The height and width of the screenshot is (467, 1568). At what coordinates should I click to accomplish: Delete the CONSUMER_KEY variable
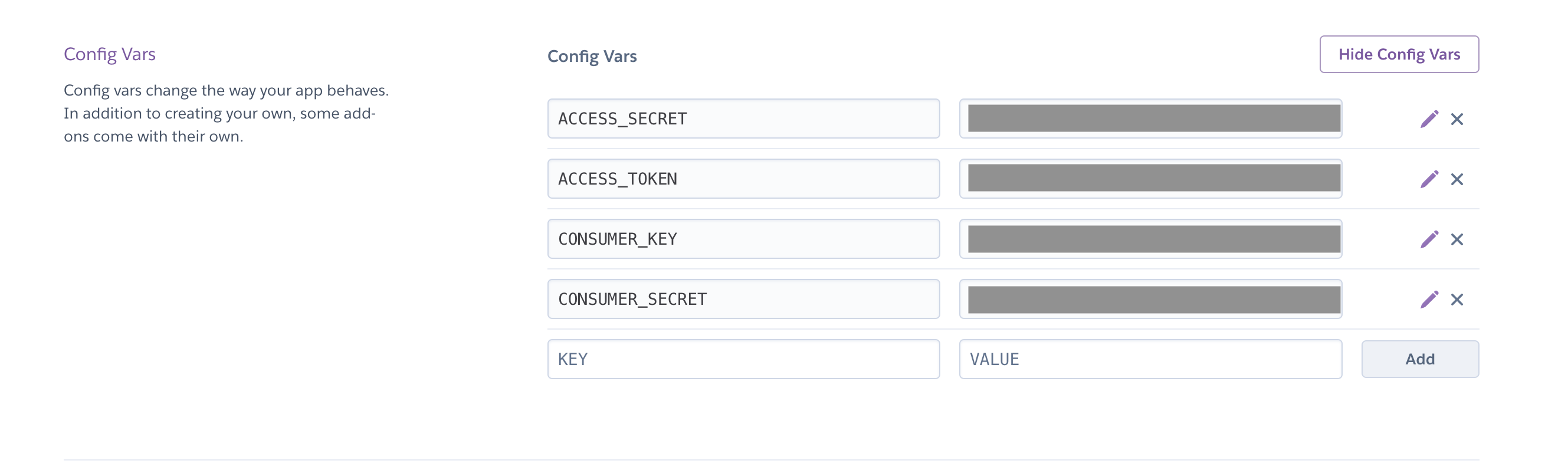[x=1457, y=239]
